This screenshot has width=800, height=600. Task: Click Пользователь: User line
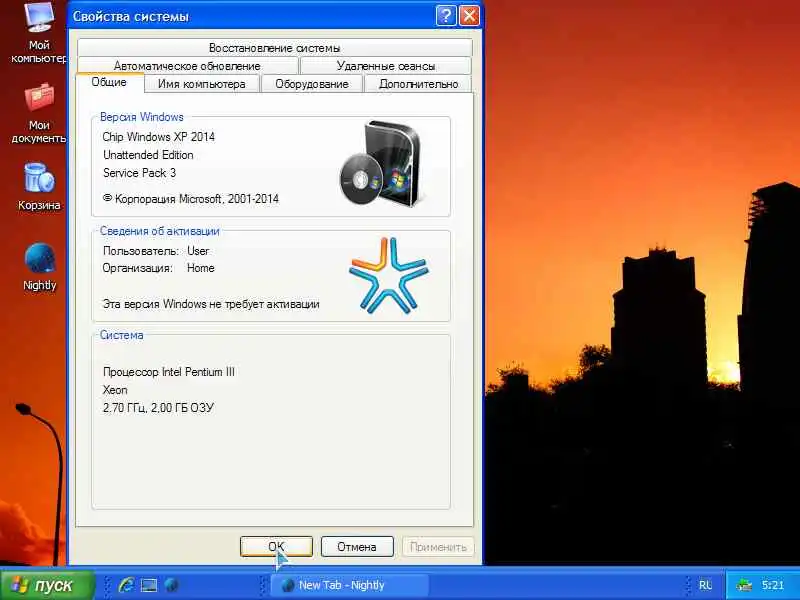click(156, 251)
